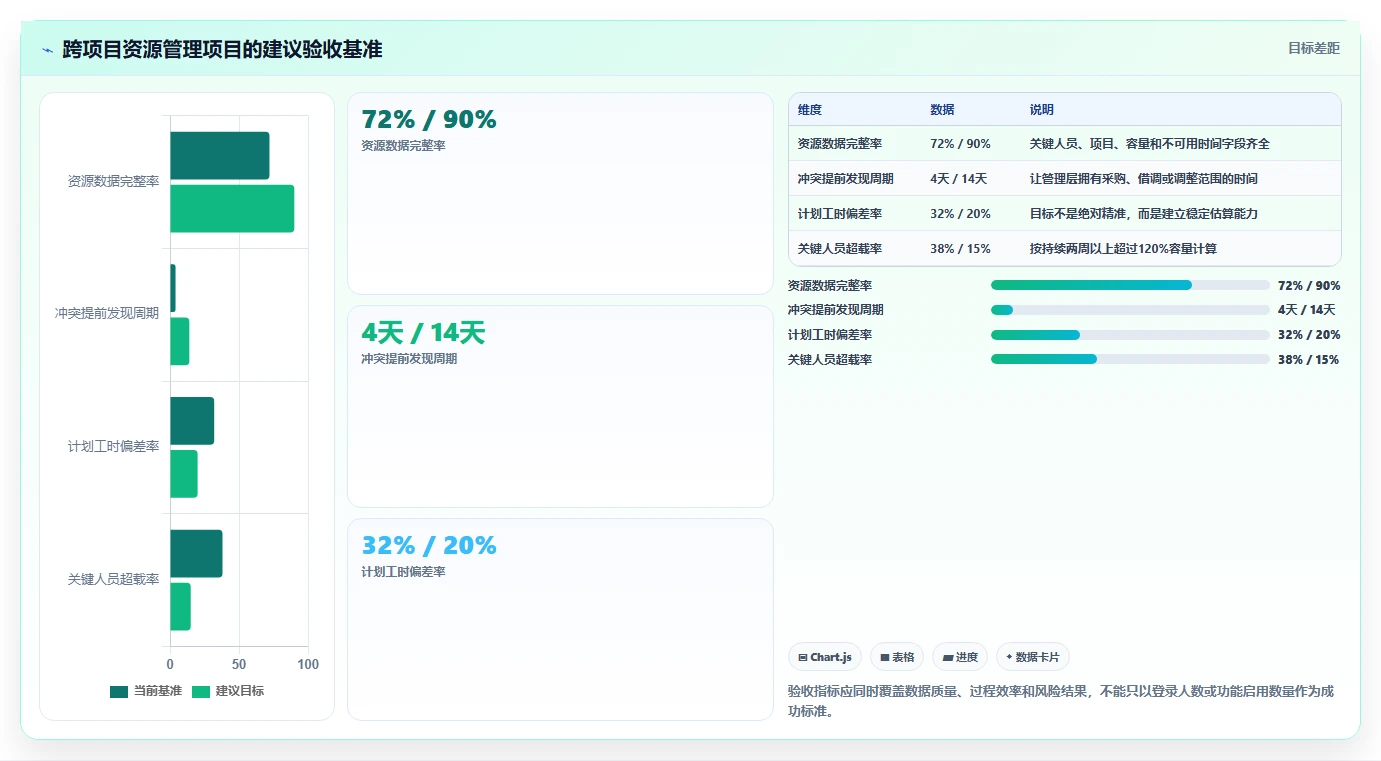Select the 数据卡片 tag chip
The image size is (1381, 761).
(1033, 657)
